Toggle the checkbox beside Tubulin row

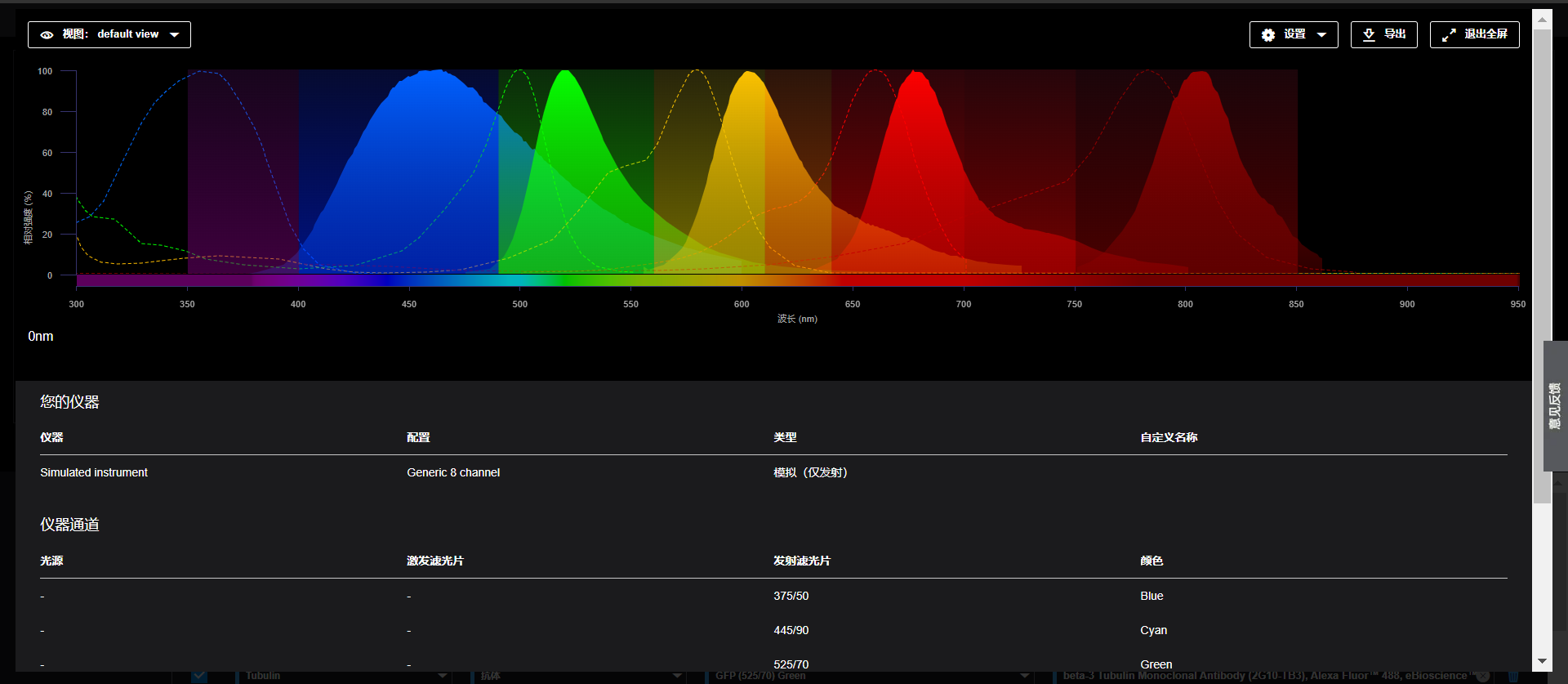coord(199,677)
